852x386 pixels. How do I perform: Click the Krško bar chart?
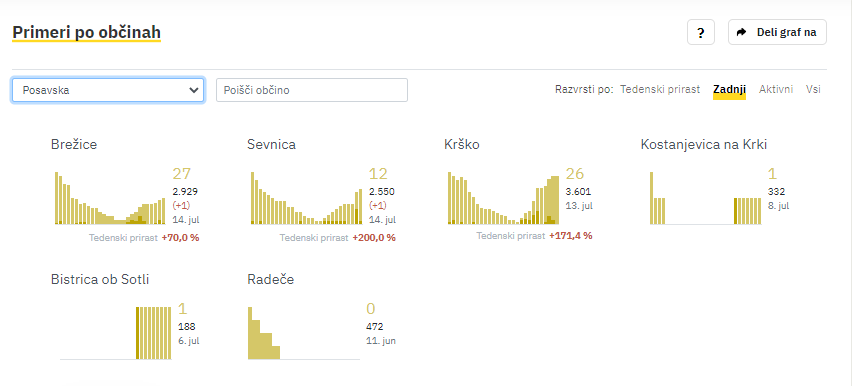(503, 198)
